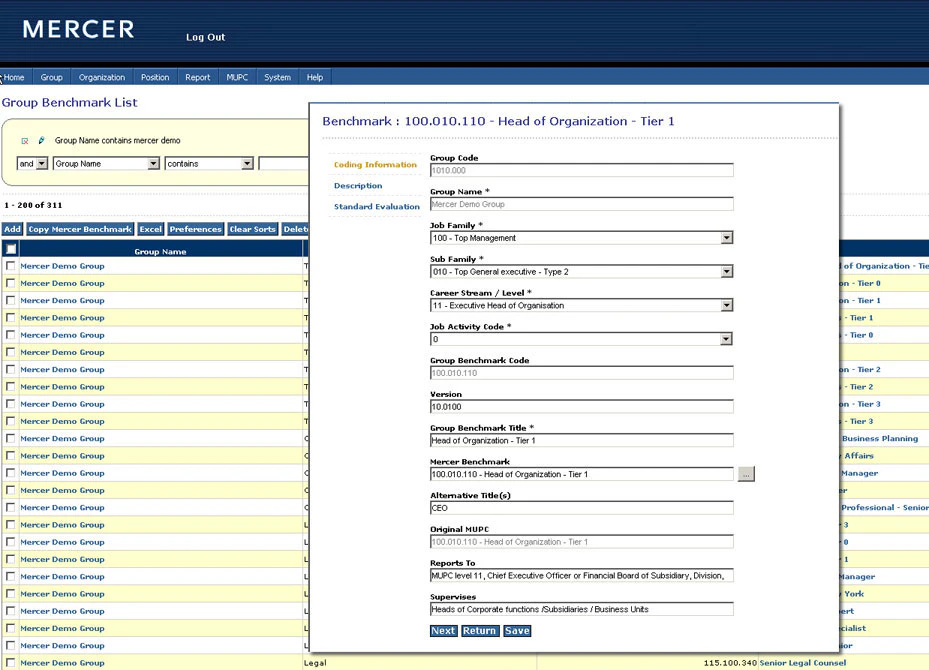Click the Excel export button
Viewport: 929px width, 670px height.
click(x=151, y=229)
